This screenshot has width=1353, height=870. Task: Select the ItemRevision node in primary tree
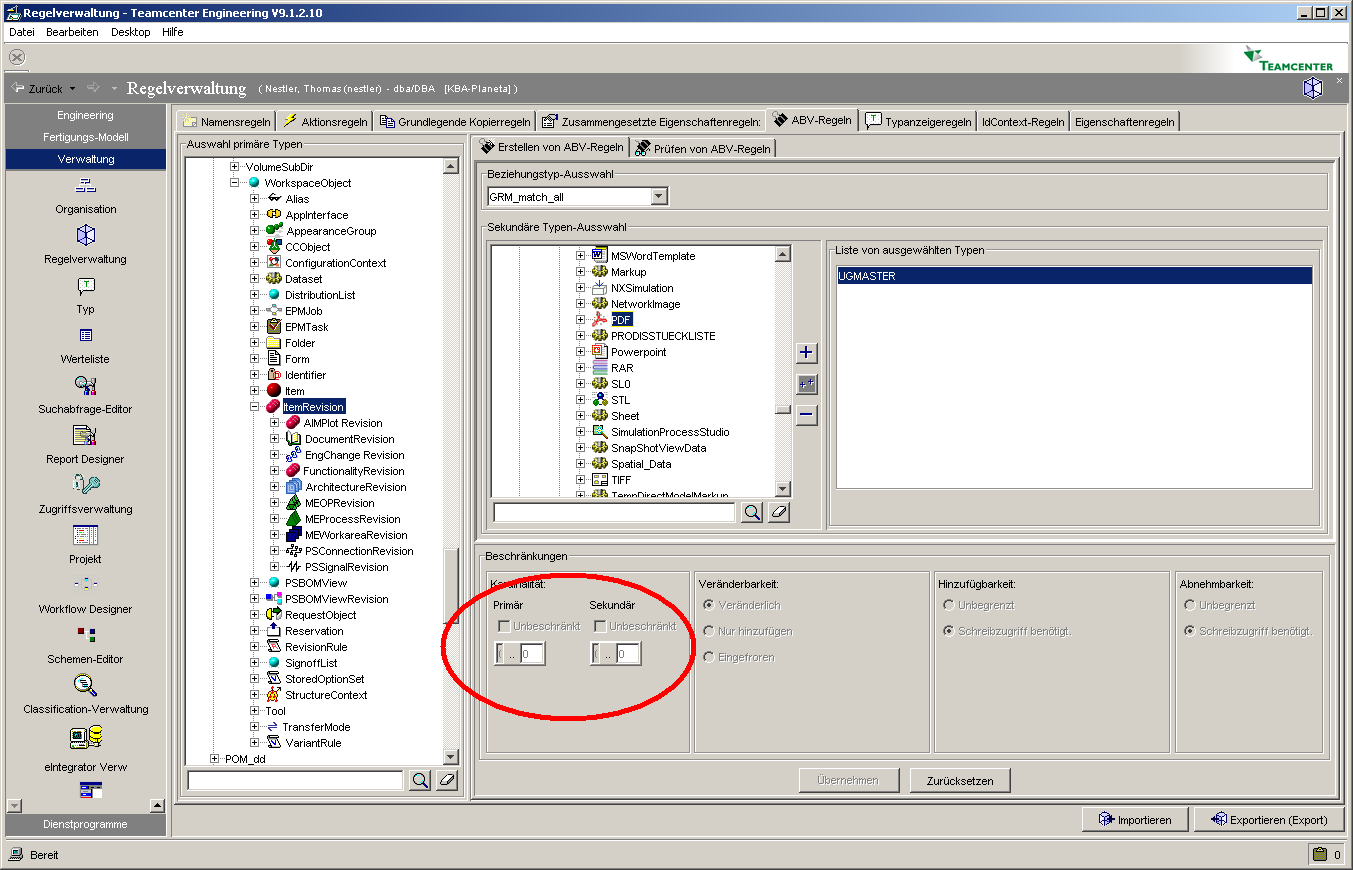pyautogui.click(x=313, y=407)
